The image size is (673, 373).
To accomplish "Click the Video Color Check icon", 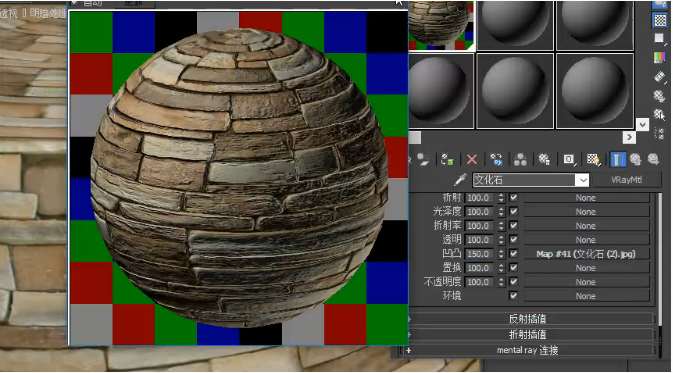I will pyautogui.click(x=660, y=57).
